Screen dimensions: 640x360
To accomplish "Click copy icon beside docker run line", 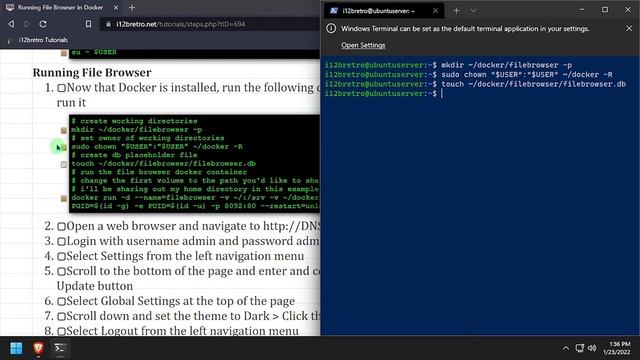I will (x=64, y=198).
